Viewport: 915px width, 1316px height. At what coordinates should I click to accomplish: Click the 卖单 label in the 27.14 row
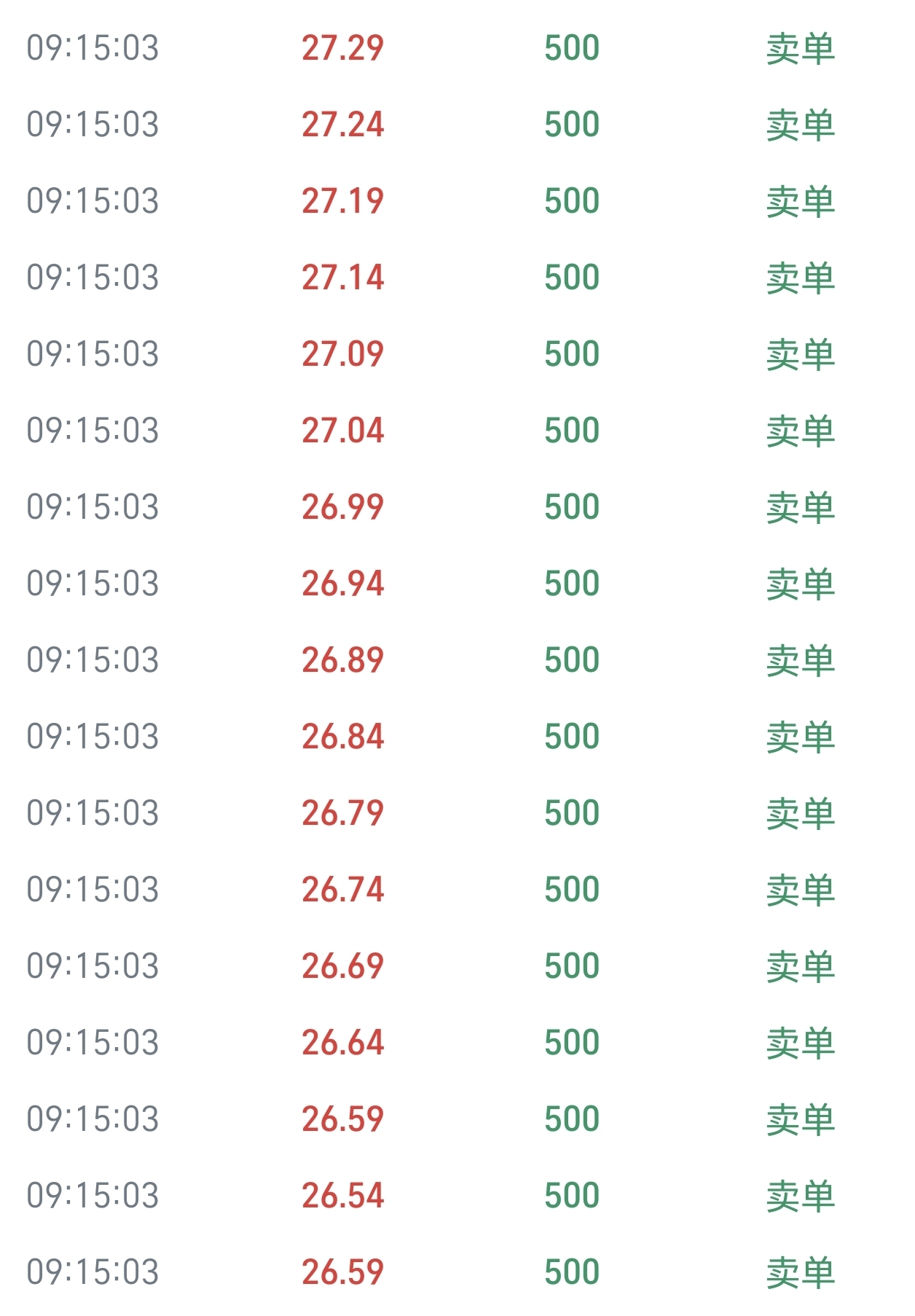(800, 278)
